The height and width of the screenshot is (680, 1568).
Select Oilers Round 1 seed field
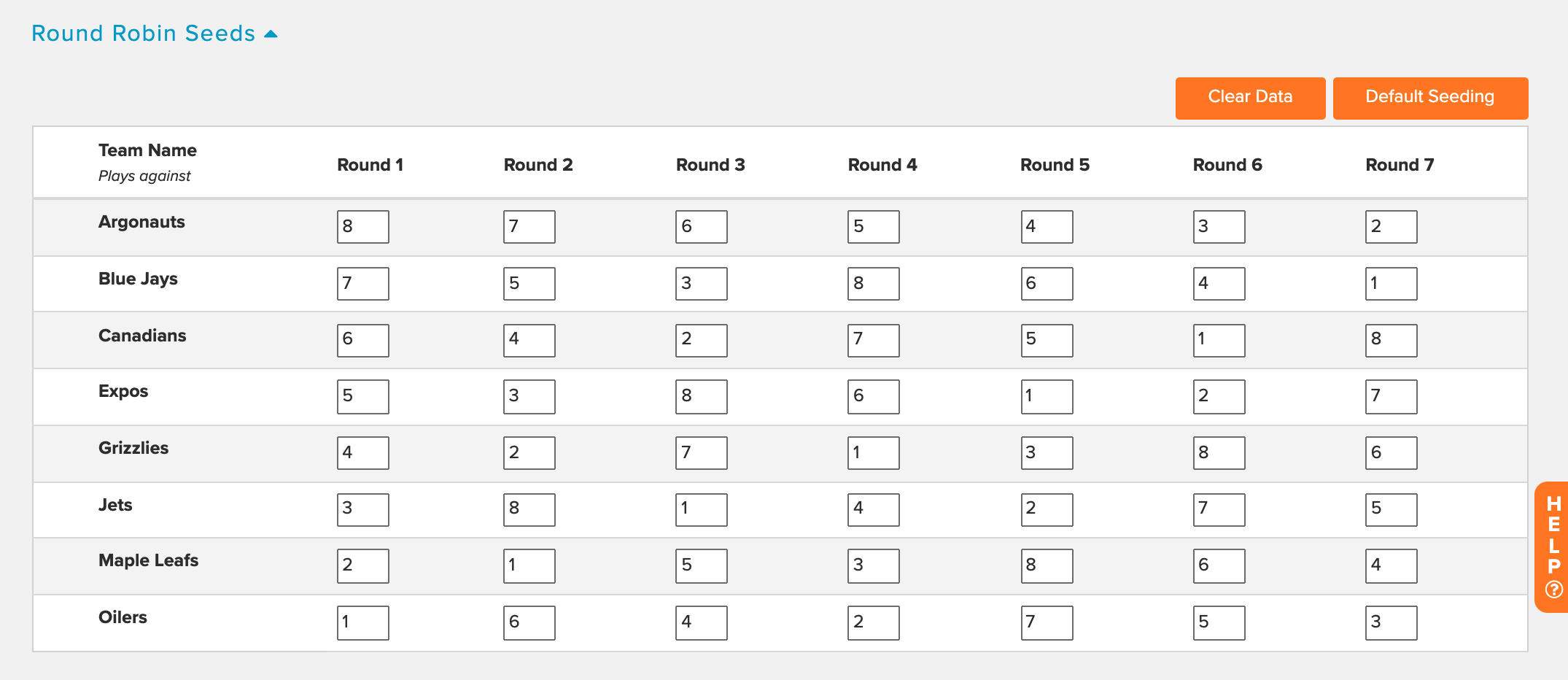click(363, 623)
